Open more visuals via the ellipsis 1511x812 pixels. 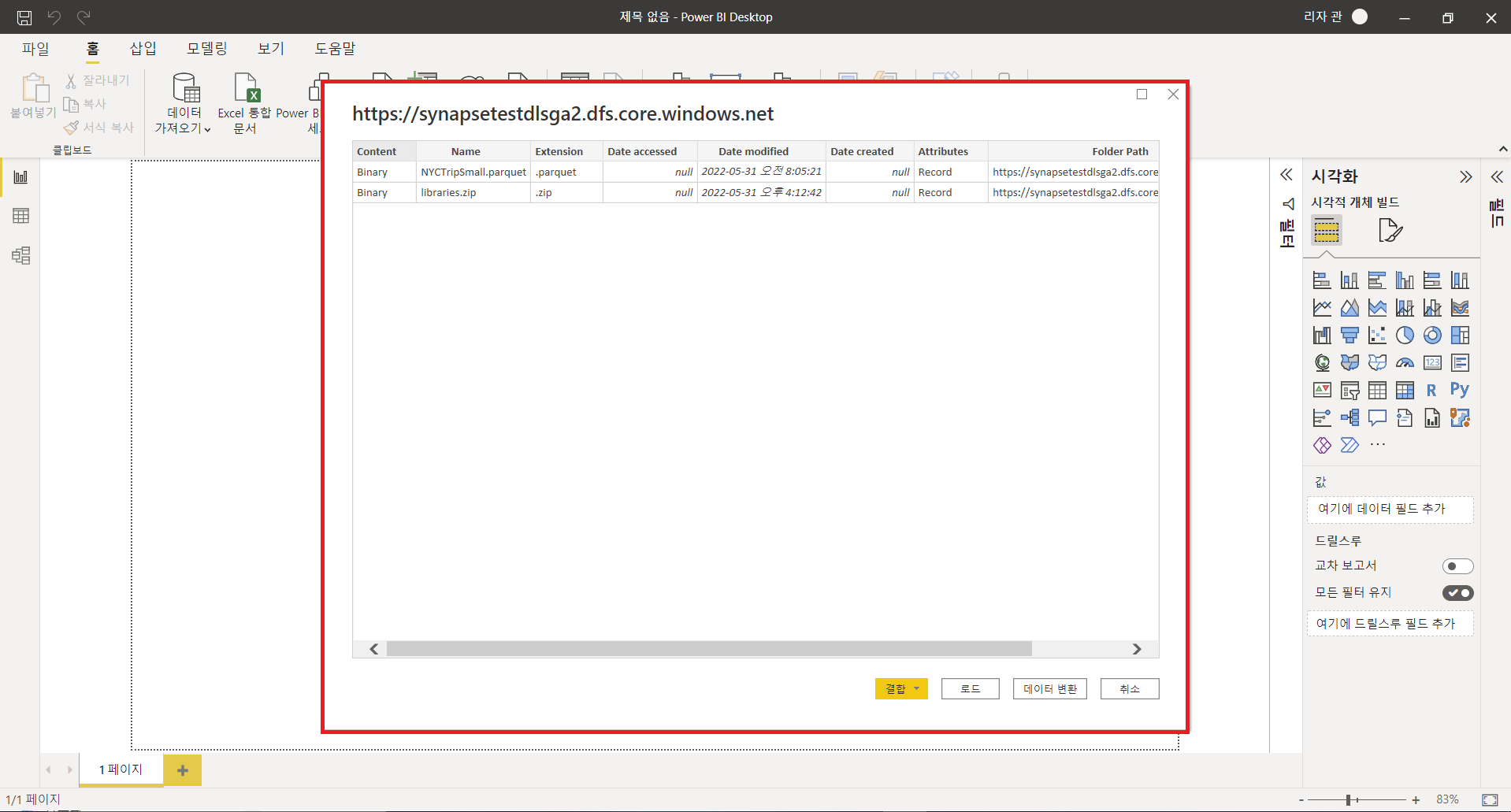1377,445
